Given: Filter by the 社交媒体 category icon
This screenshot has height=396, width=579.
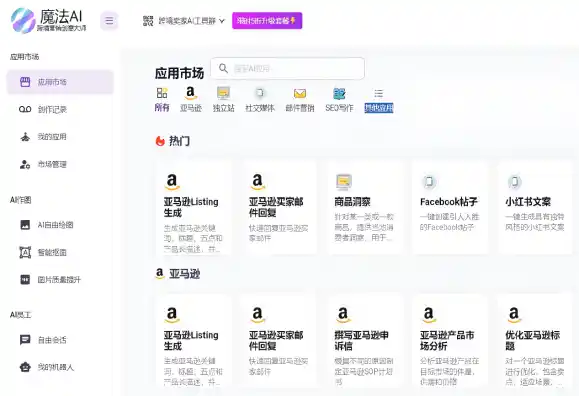Looking at the screenshot, I should click(x=260, y=93).
